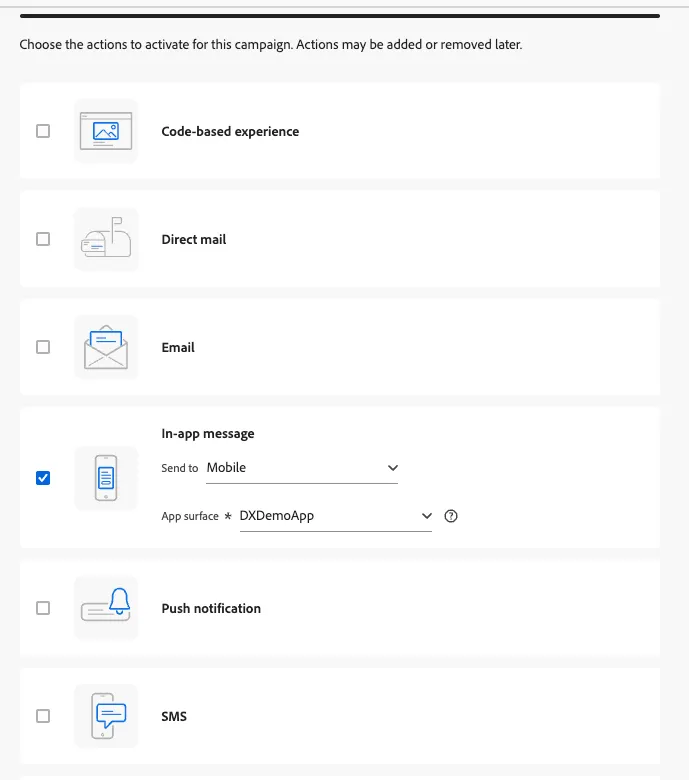Uncheck the In-app message checkbox
The image size is (689, 780).
[43, 478]
